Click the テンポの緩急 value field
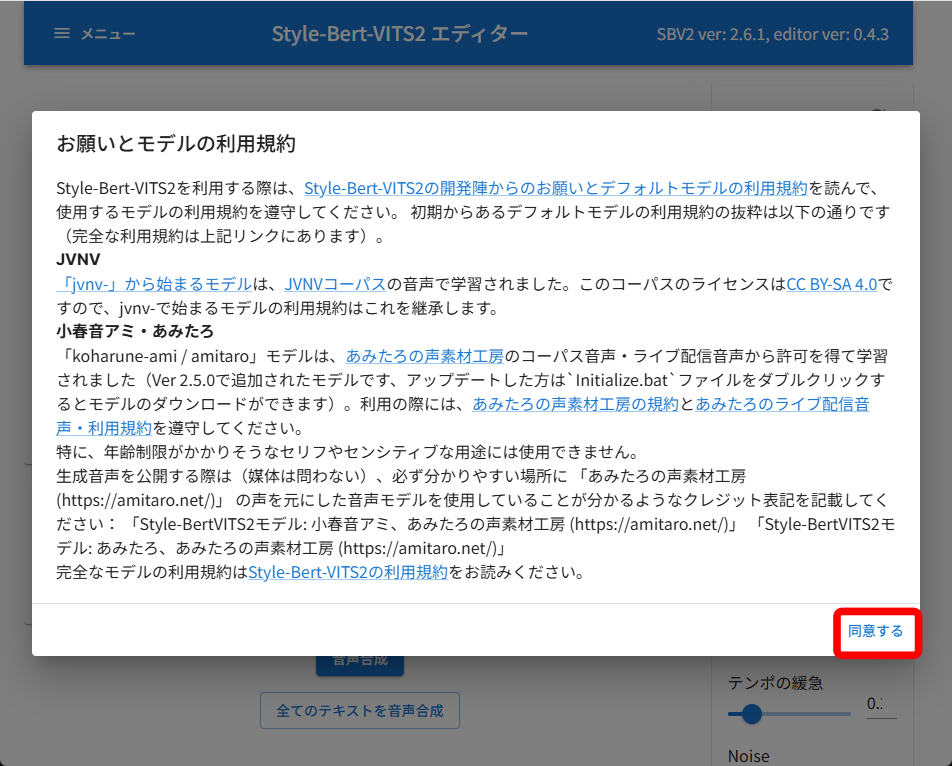The width and height of the screenshot is (952, 766). pos(881,705)
